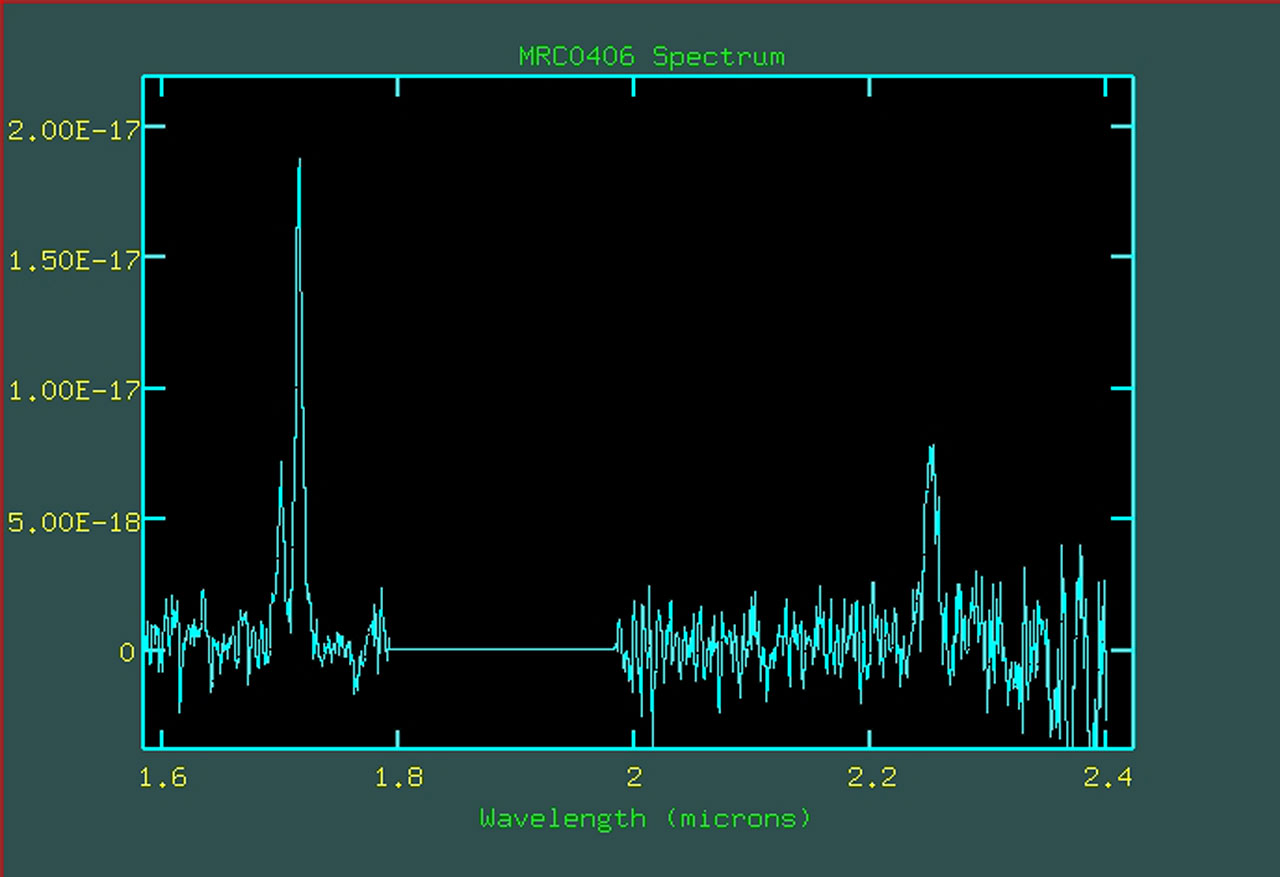Click the "Wavelength (microns)" axis label
Image resolution: width=1280 pixels, height=877 pixels.
tap(645, 818)
